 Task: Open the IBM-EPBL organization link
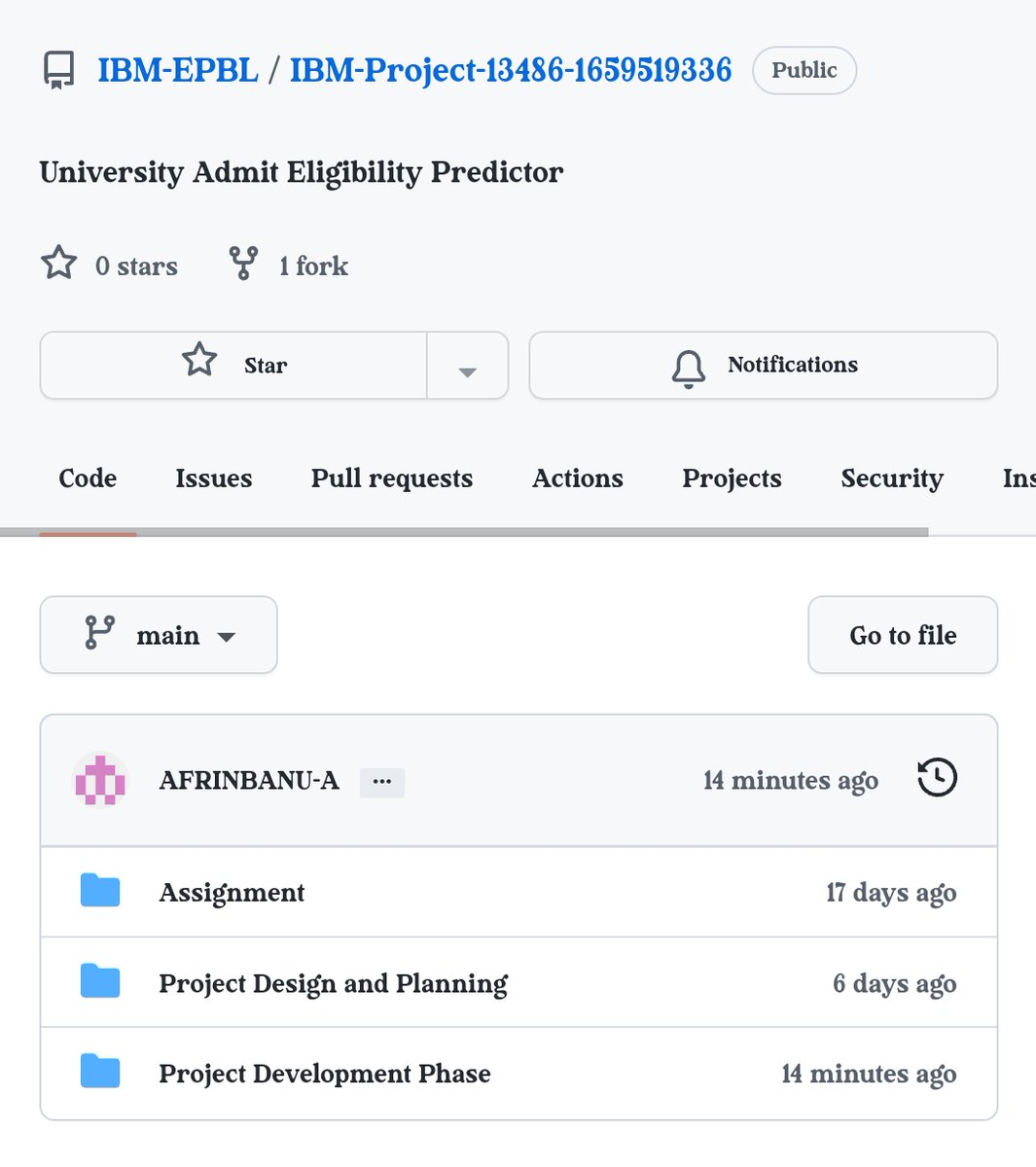click(178, 70)
